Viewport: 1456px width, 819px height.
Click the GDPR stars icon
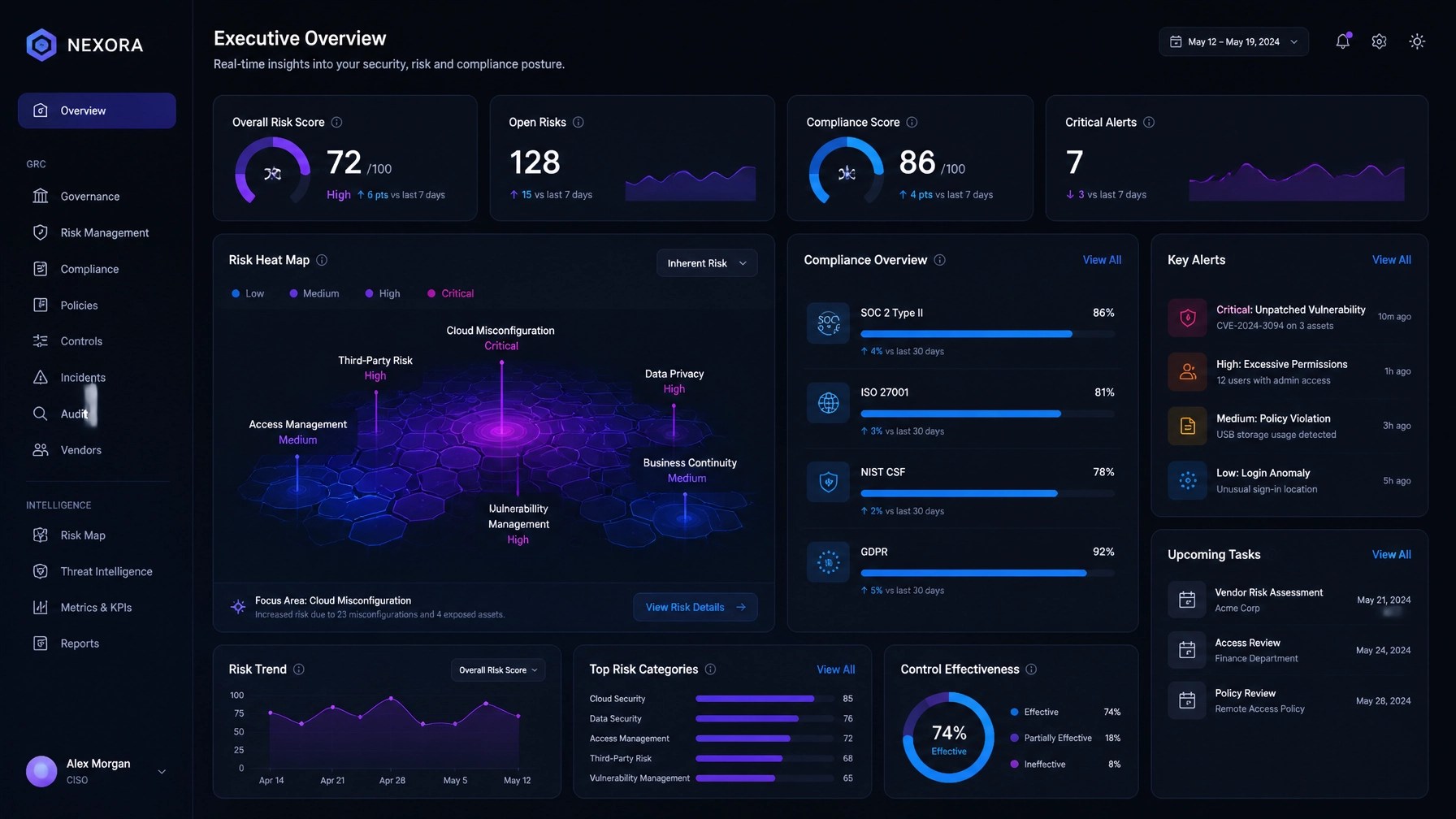(828, 561)
